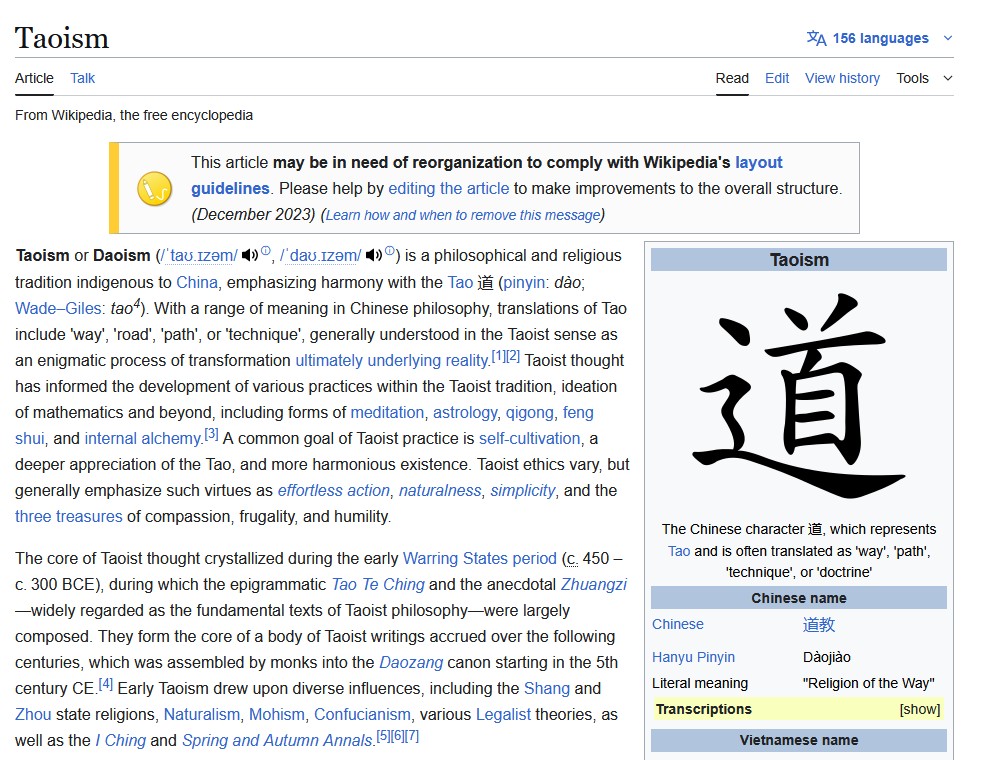
Task: Follow the ultimately underlying reality link
Action: (x=393, y=360)
